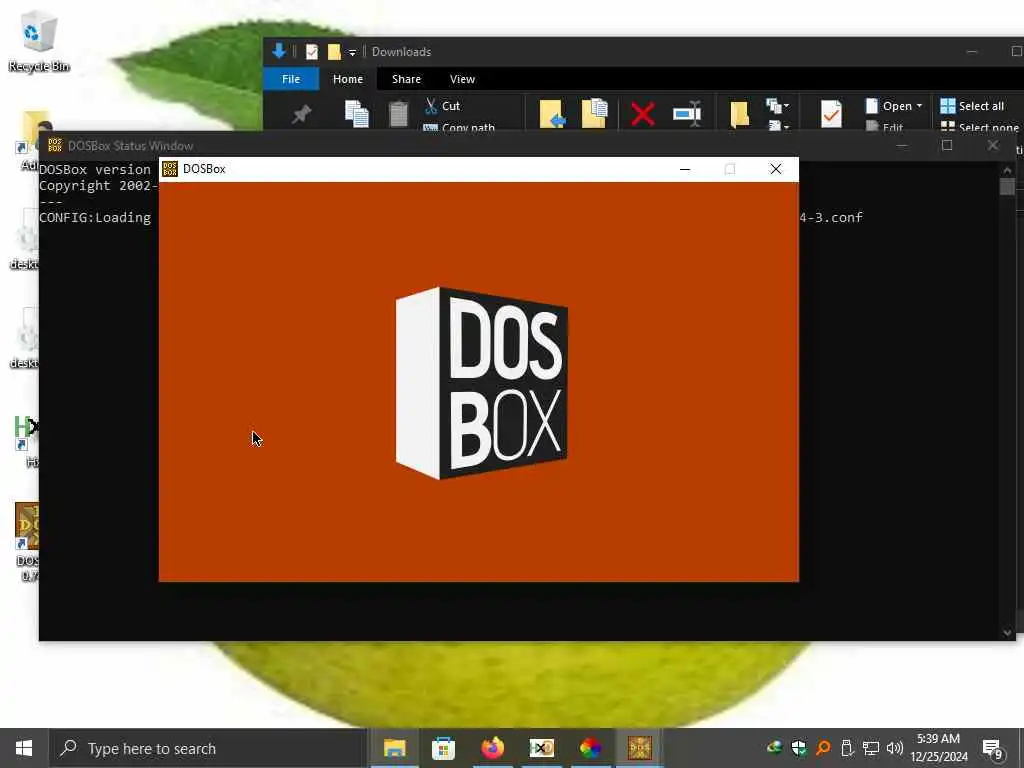
Task: Click the taskbar clock showing 5:39 AM
Action: 939,748
